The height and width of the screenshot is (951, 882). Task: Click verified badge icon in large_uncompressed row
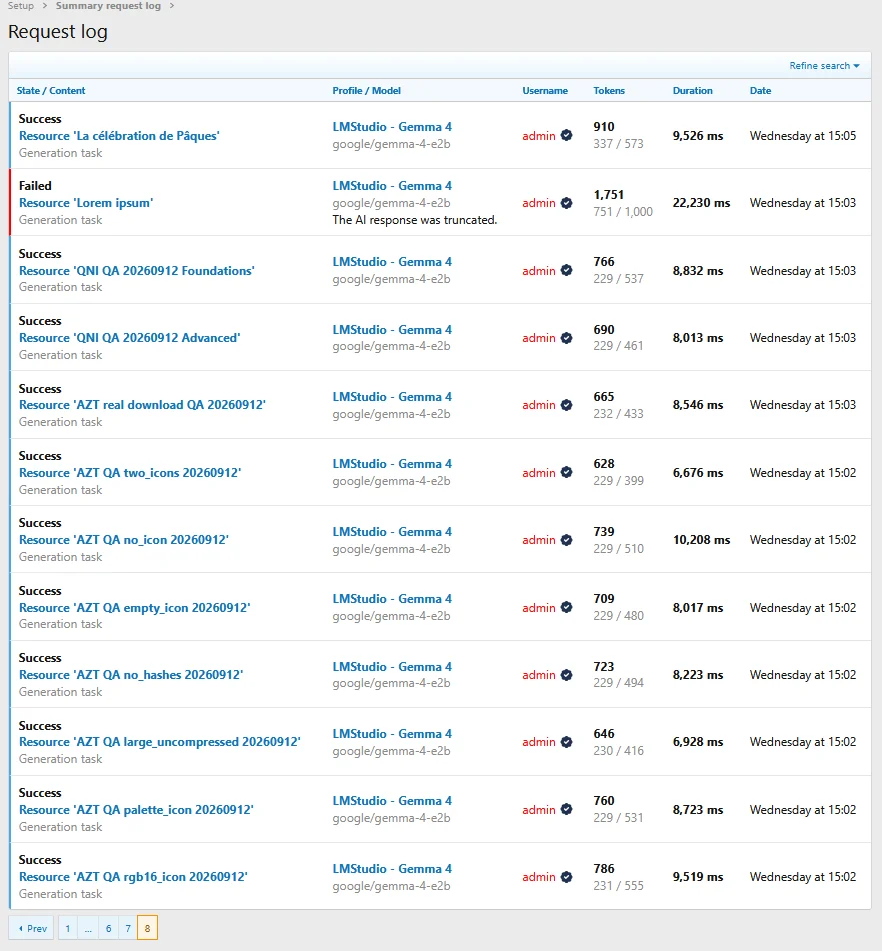pyautogui.click(x=566, y=742)
